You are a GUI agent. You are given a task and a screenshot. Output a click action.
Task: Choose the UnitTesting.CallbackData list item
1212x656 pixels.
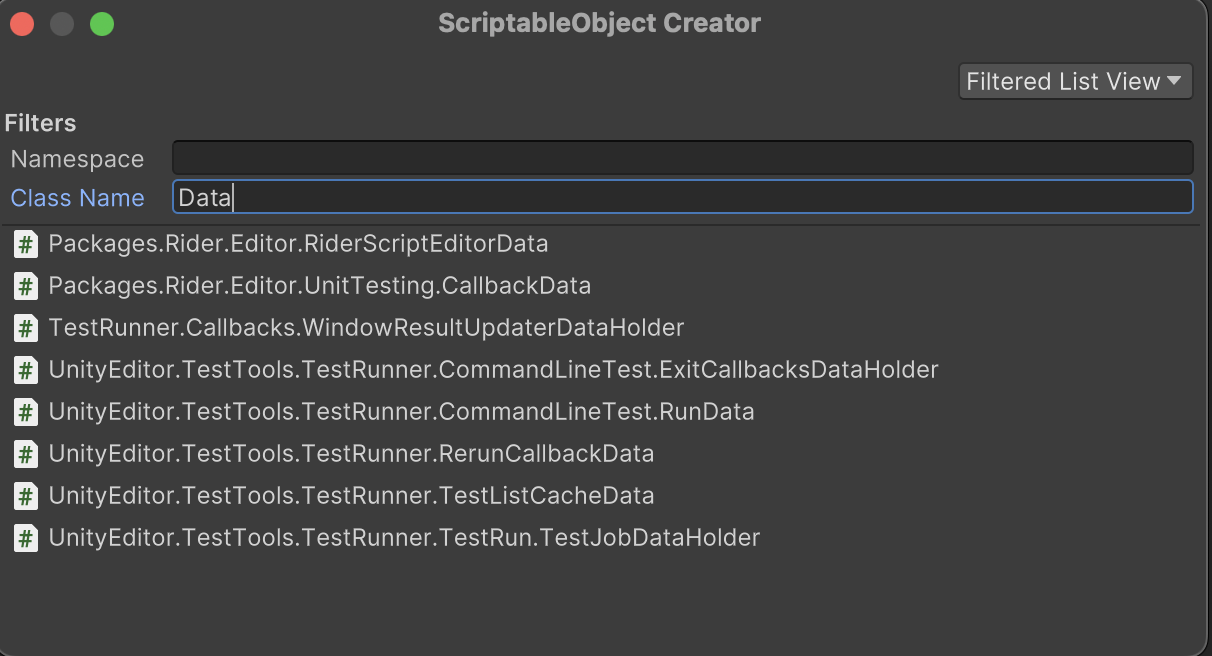tap(319, 286)
